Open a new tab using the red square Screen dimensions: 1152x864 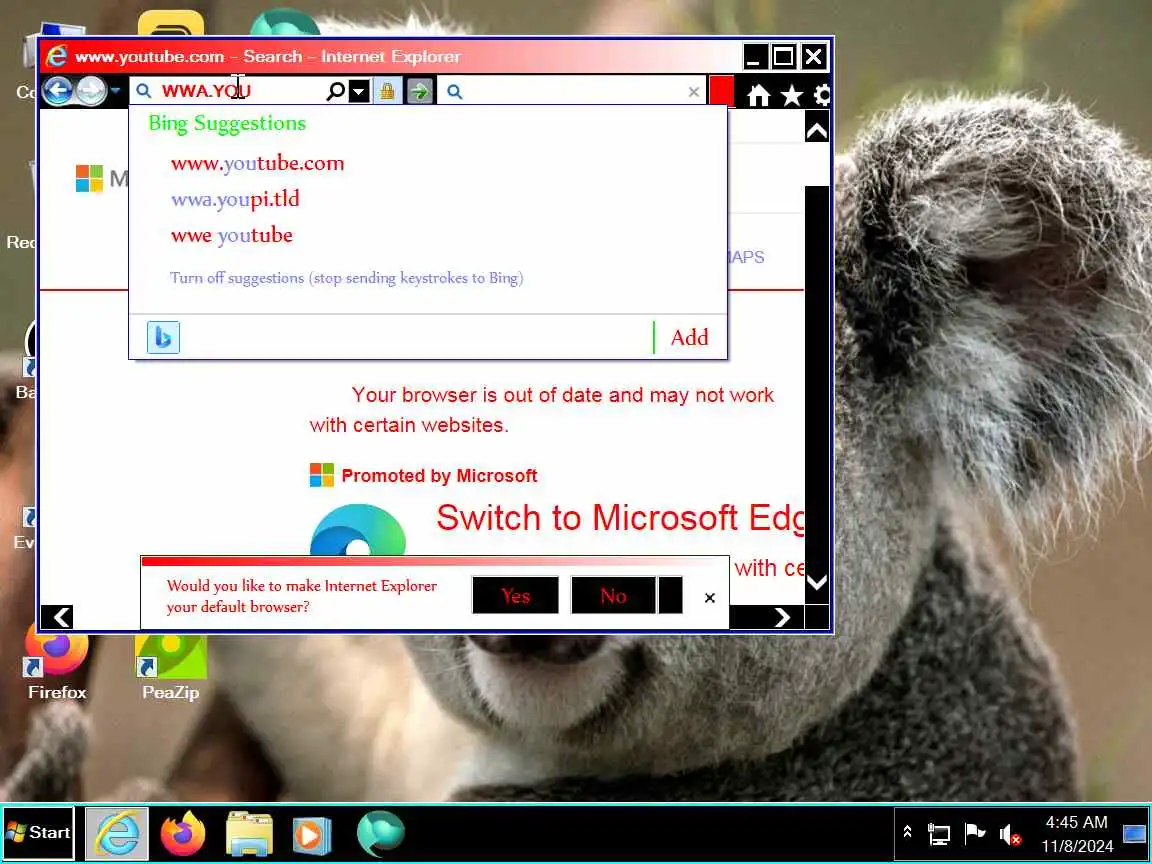tap(721, 90)
